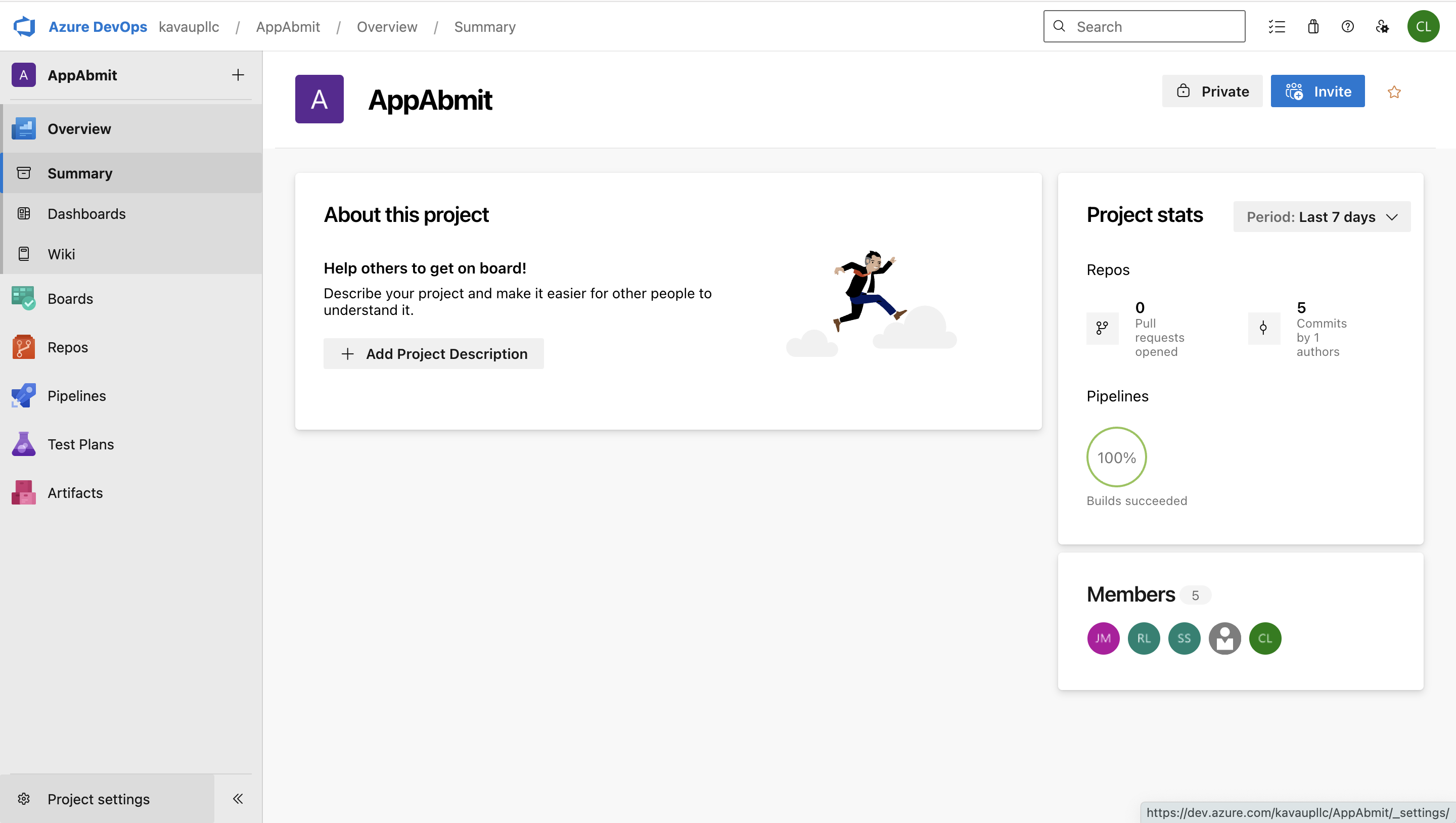The width and height of the screenshot is (1456, 823).
Task: Open the work items list icon
Action: (1277, 27)
